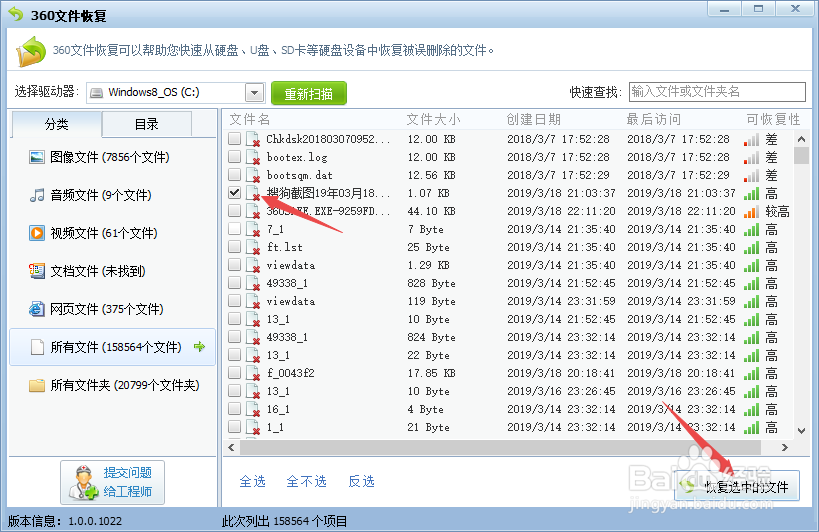Uncheck the 搜狗截图19年03月18 file checkbox
819x532 pixels.
point(235,192)
